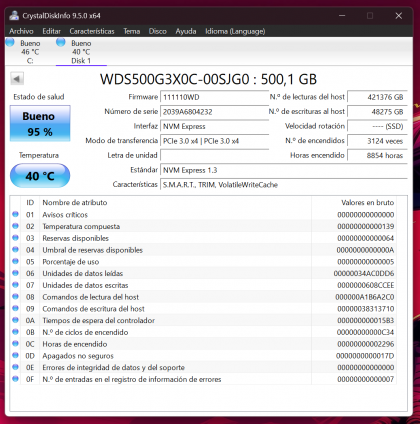
Task: Select the Disk 1 health status icon
Action: (x=61, y=42)
